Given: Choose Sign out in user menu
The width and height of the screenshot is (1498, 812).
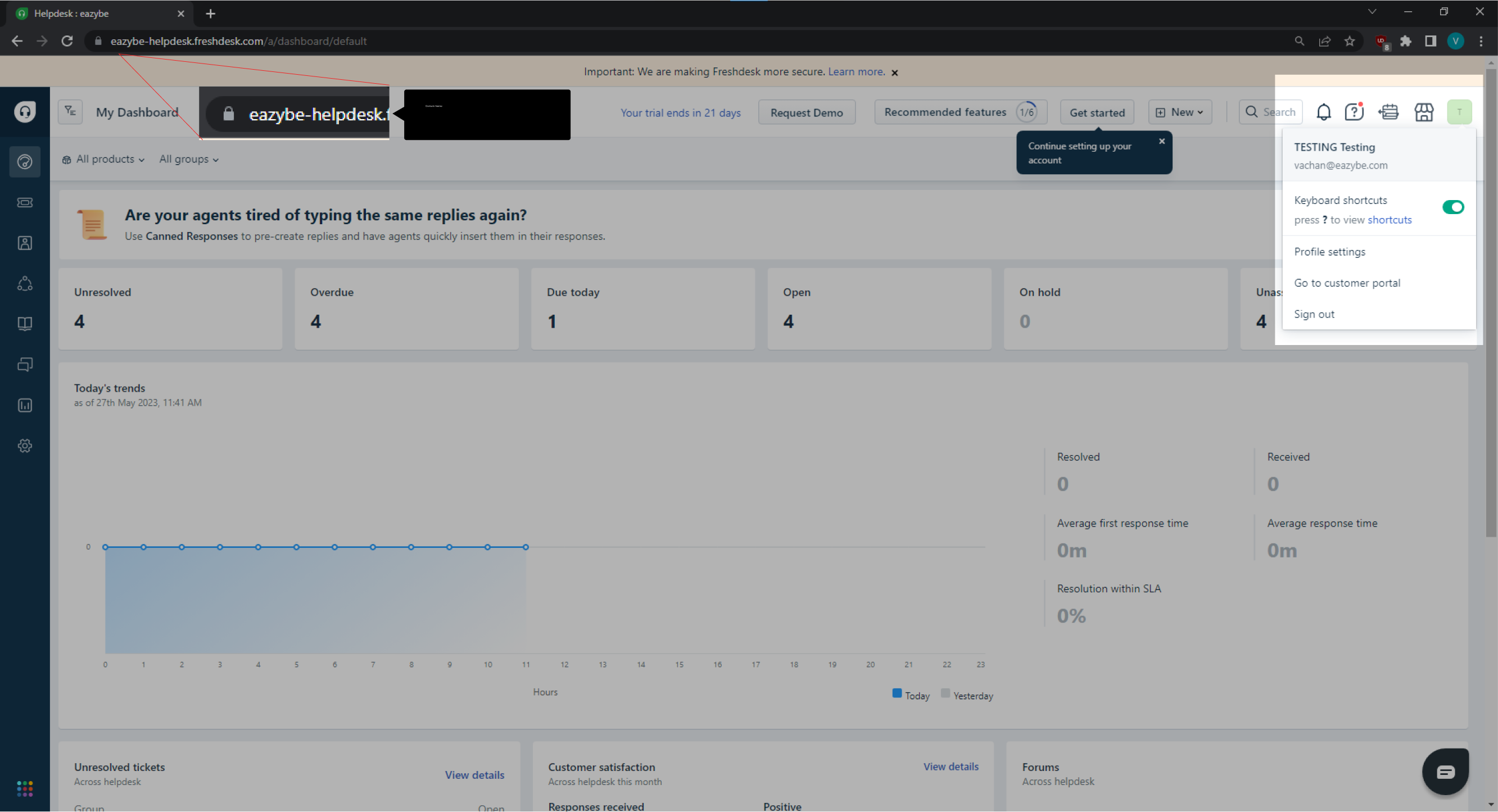Looking at the screenshot, I should click(1314, 314).
